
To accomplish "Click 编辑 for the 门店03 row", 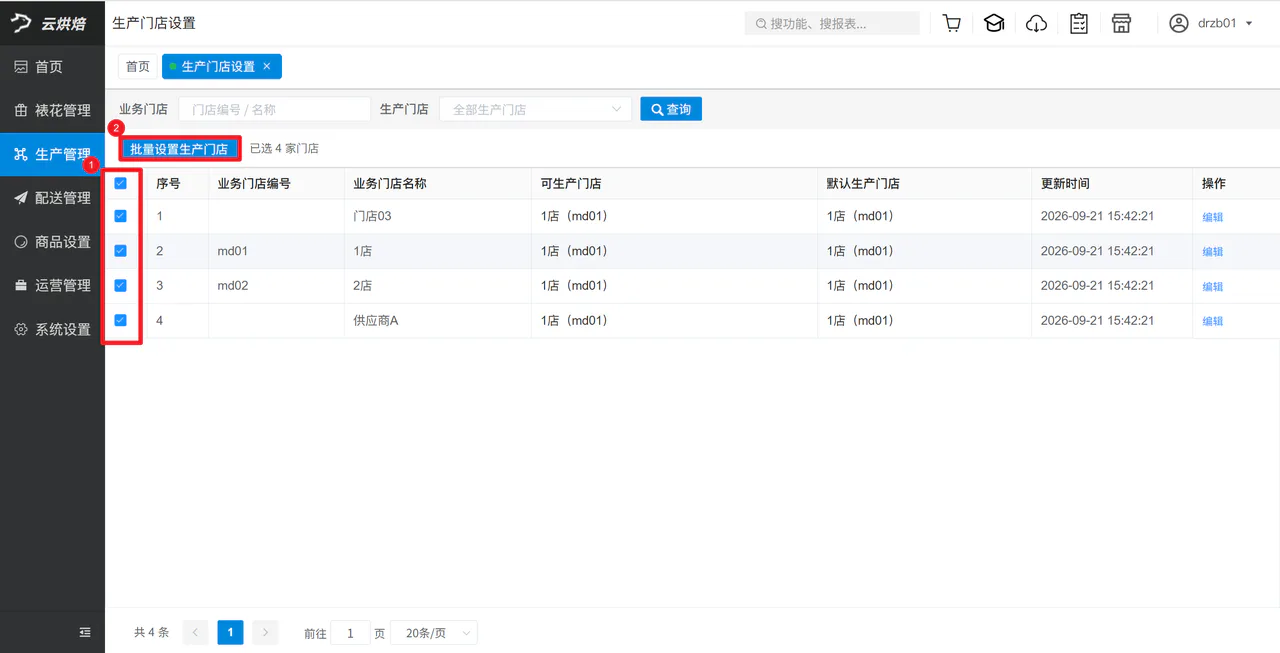I will click(1212, 217).
